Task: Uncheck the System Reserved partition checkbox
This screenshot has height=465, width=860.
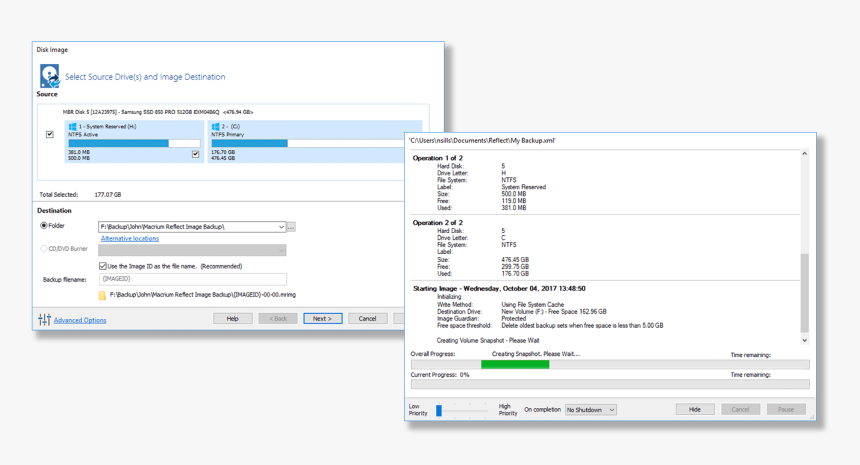Action: tap(195, 154)
